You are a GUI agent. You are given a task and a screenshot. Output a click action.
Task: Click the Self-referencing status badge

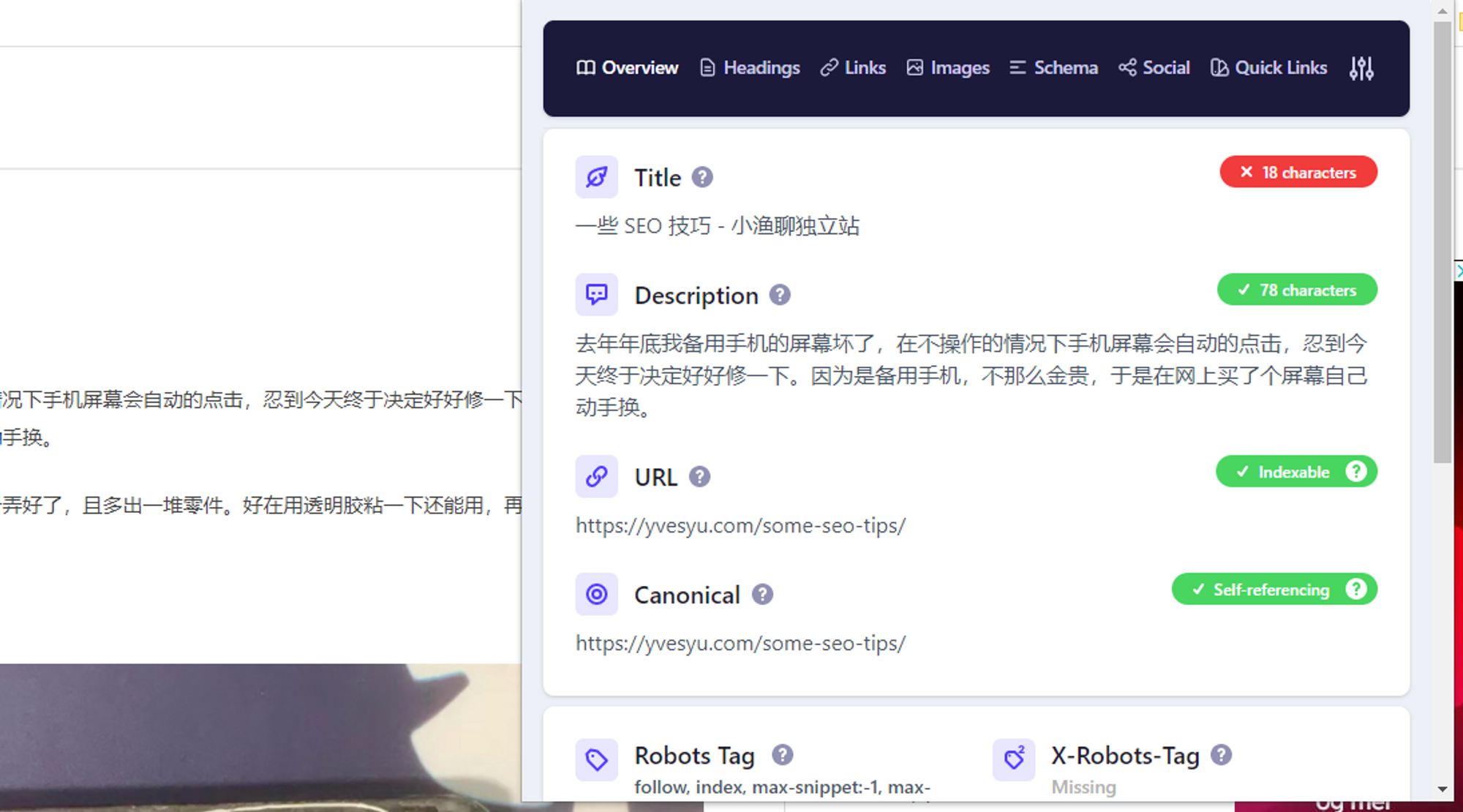tap(1274, 589)
